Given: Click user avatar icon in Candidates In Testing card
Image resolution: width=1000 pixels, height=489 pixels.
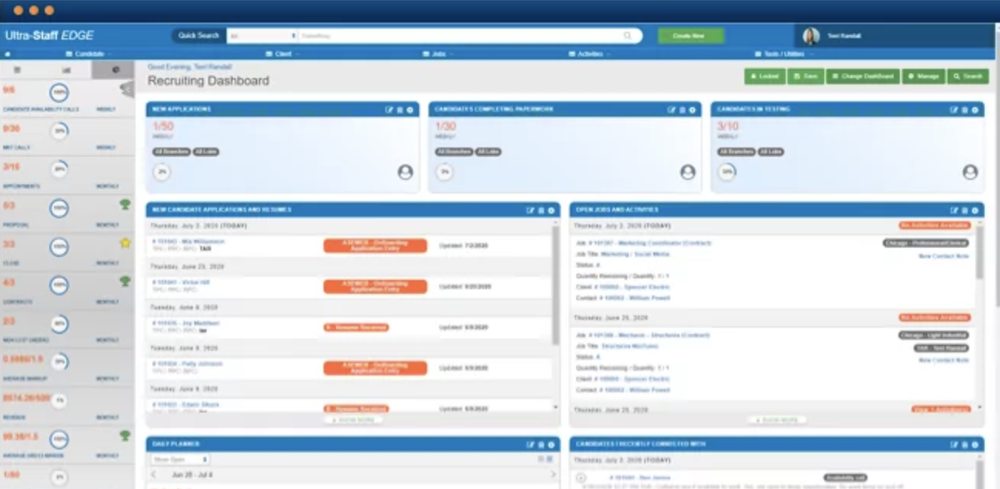Looking at the screenshot, I should (x=970, y=172).
